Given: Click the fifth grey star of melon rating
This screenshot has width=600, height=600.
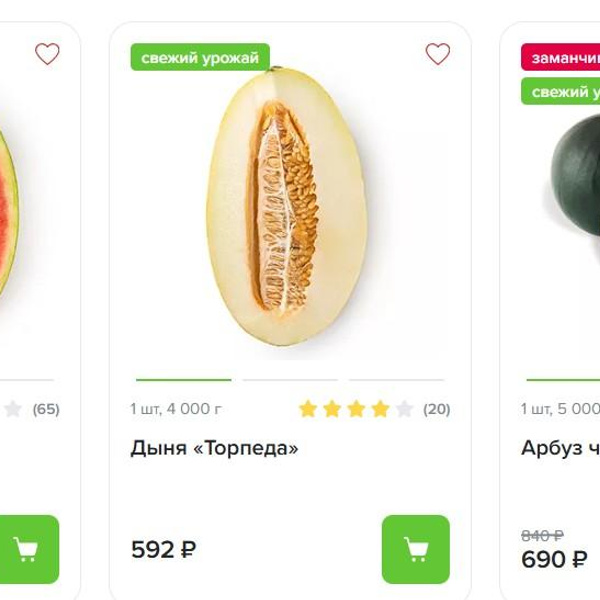Looking at the screenshot, I should (x=404, y=409).
